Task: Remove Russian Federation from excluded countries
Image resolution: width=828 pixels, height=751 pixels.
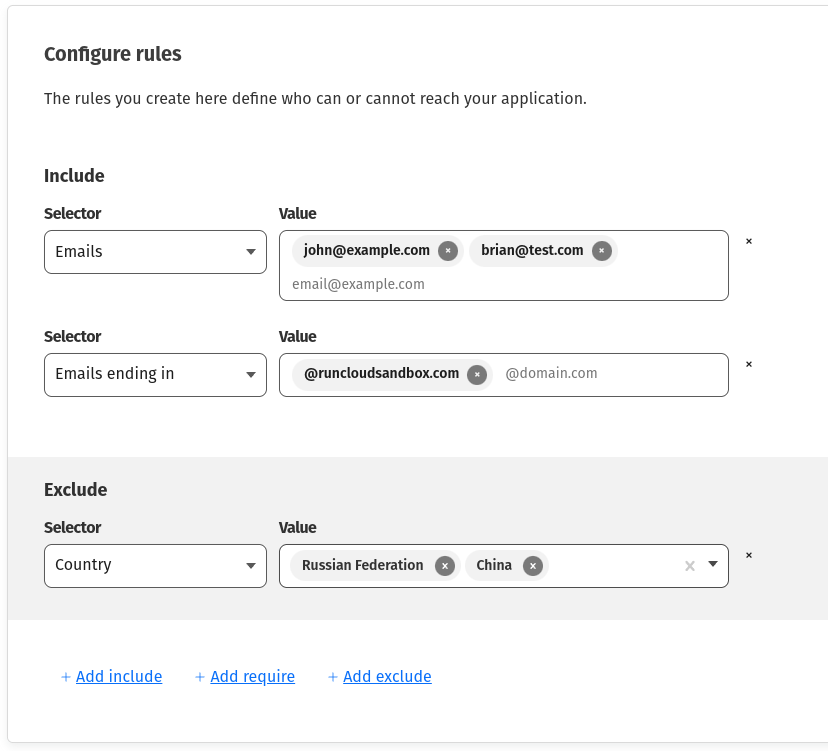Action: pos(445,566)
